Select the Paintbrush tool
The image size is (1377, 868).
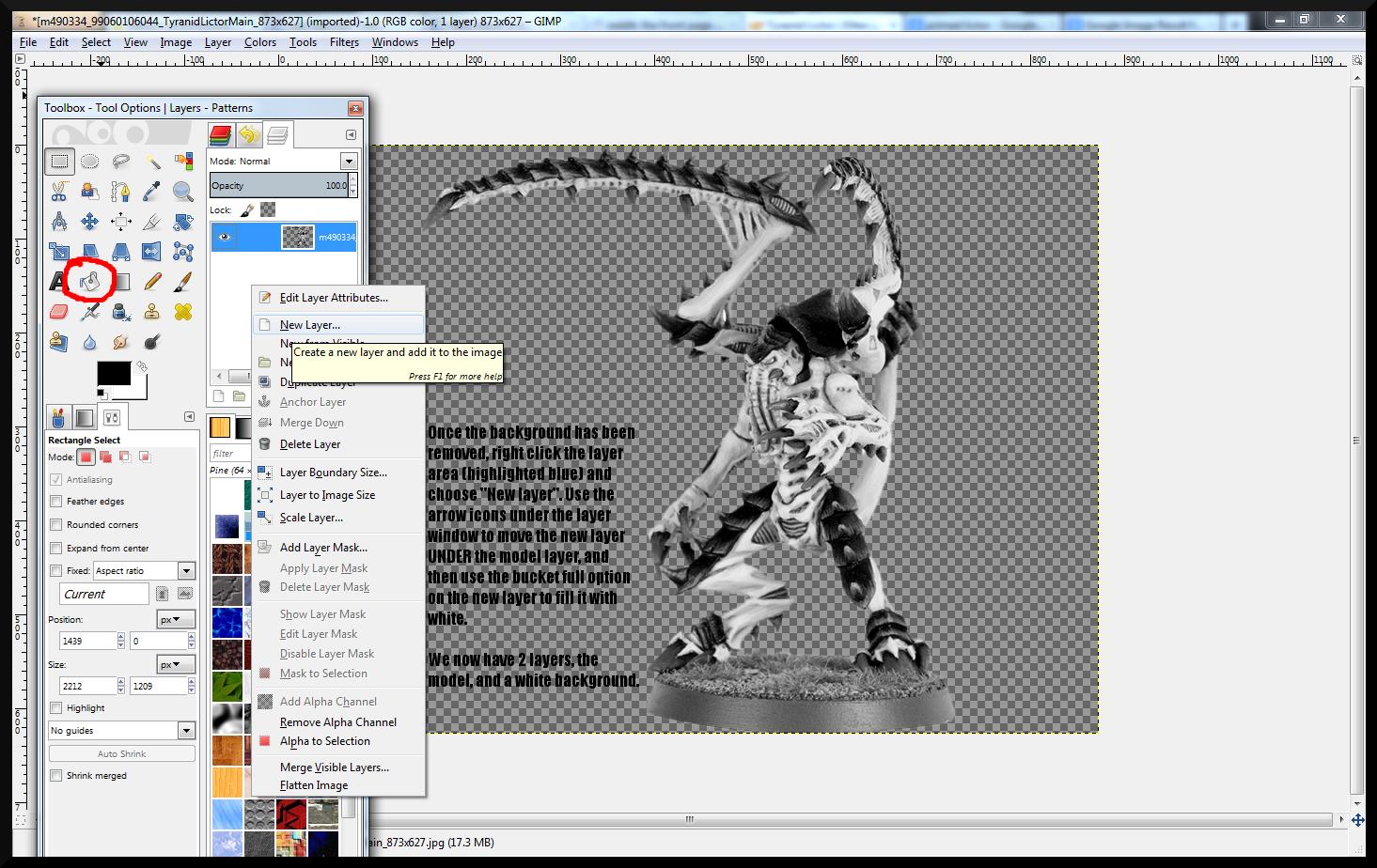point(183,281)
